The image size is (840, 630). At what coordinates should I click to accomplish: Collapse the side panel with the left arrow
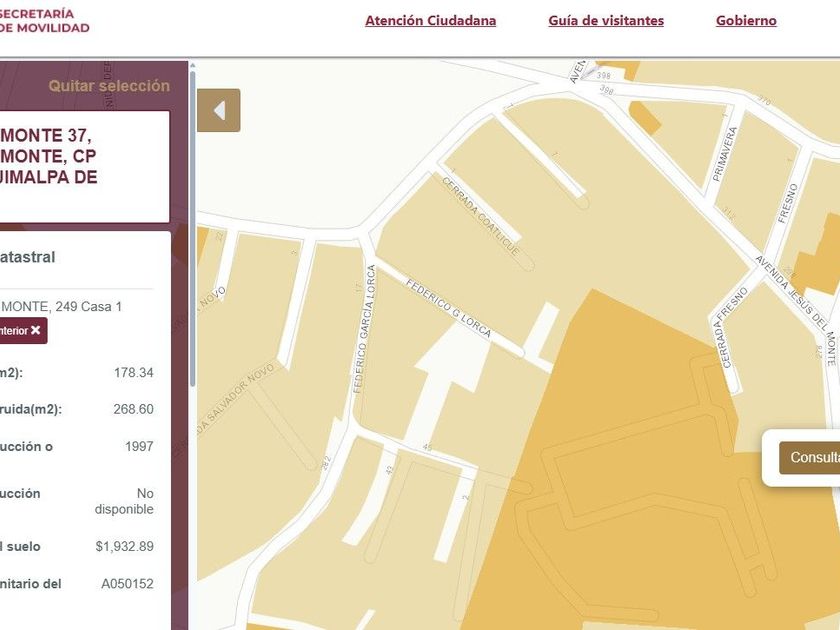pyautogui.click(x=218, y=110)
